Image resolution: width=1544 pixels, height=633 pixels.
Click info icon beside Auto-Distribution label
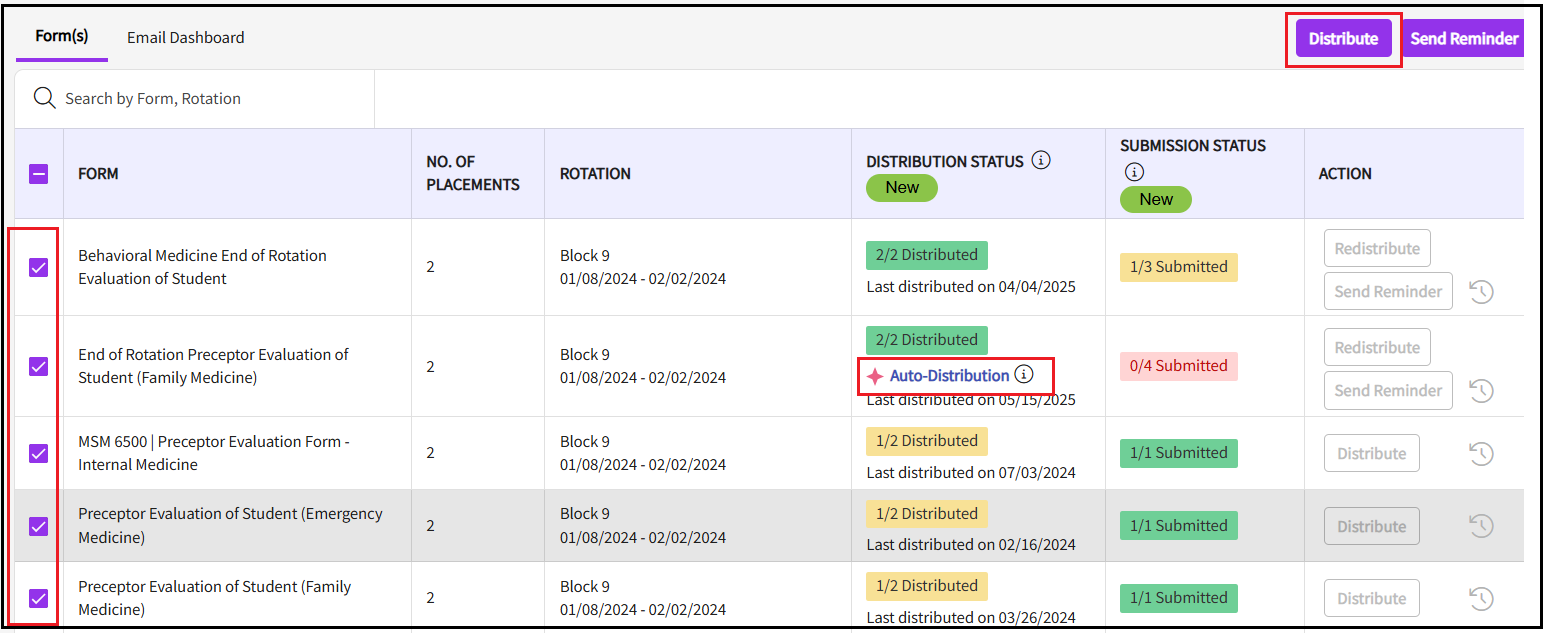(x=1023, y=375)
